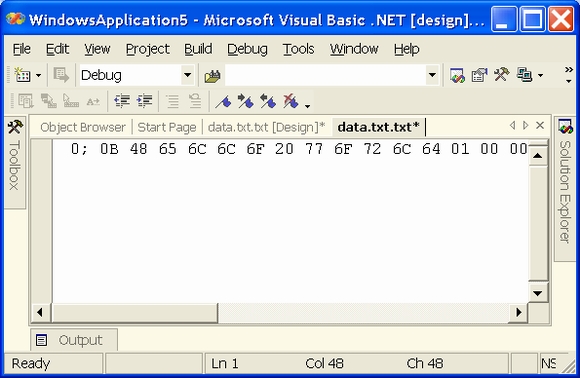Screen dimensions: 580x378
Task: Expand the Find combo box arrow
Action: (432, 75)
